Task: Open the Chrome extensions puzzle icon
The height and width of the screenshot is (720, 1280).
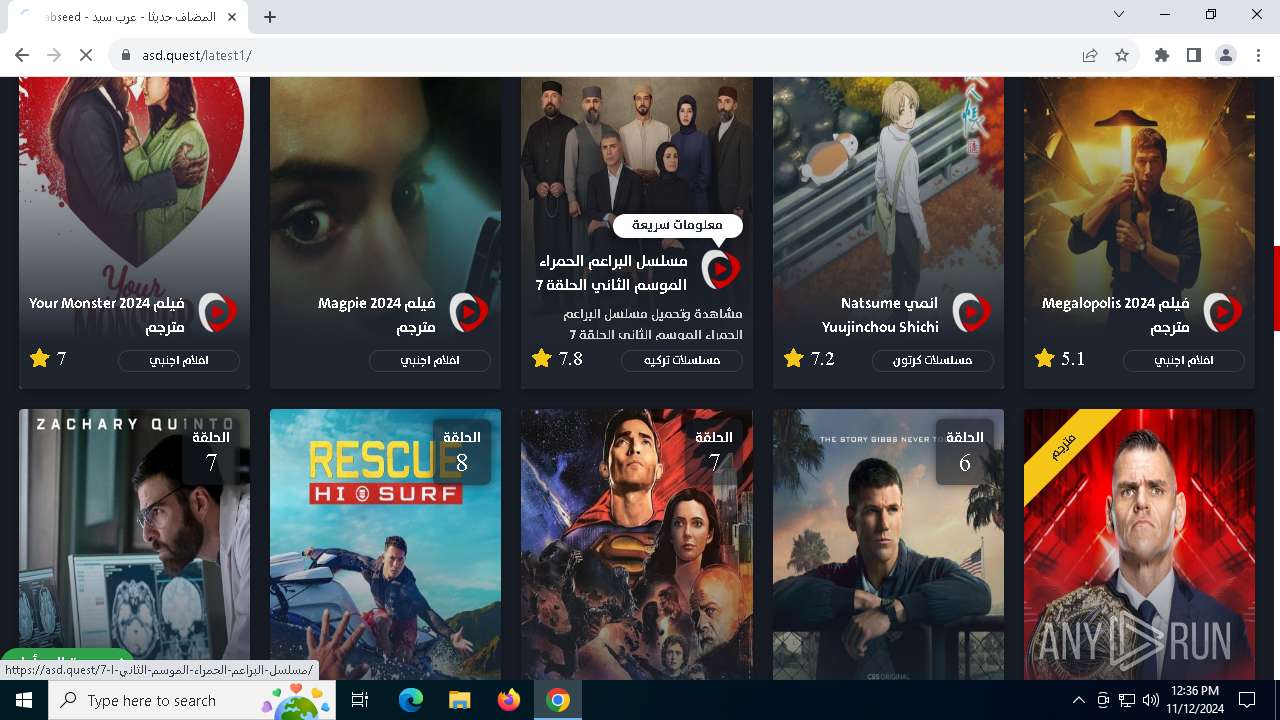Action: pos(1162,55)
